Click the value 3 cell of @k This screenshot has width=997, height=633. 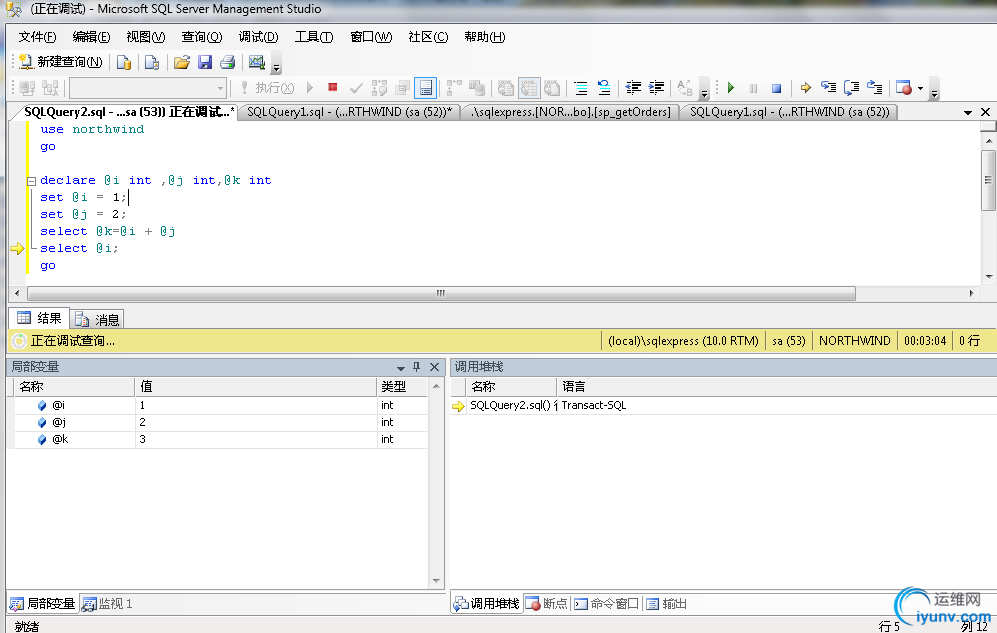pos(256,439)
